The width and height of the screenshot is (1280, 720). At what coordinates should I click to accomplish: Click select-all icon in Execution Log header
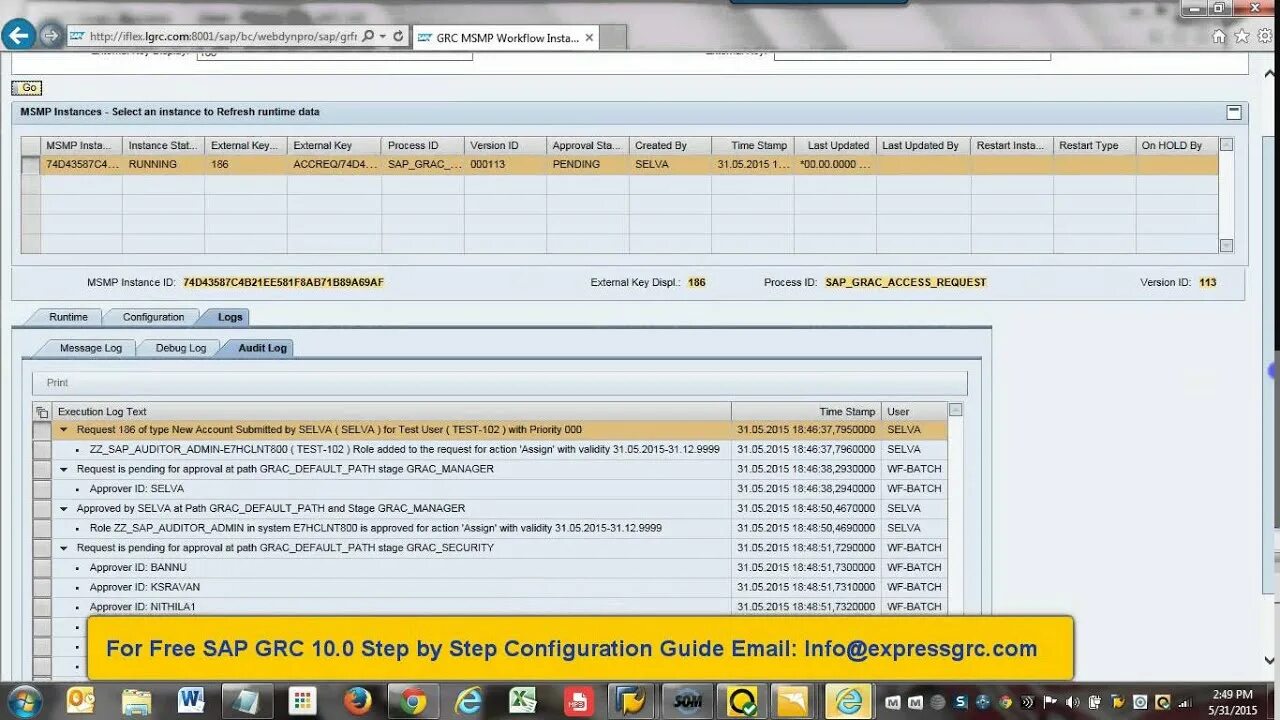(42, 412)
